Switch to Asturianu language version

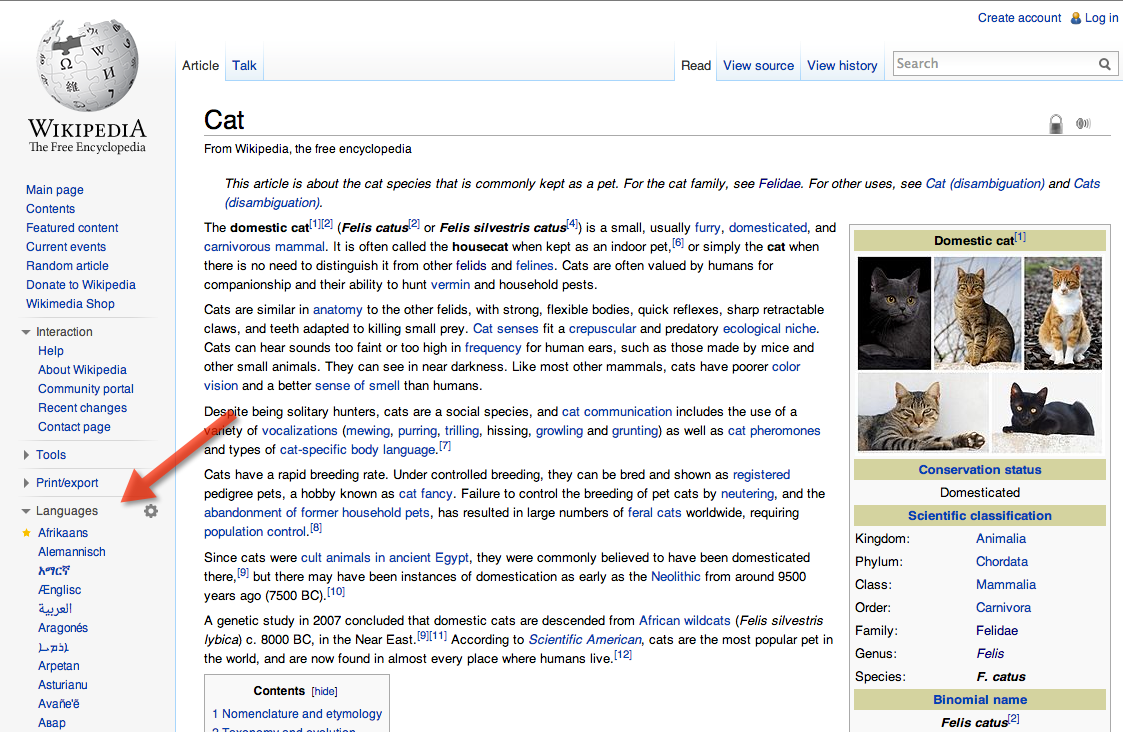pyautogui.click(x=63, y=685)
